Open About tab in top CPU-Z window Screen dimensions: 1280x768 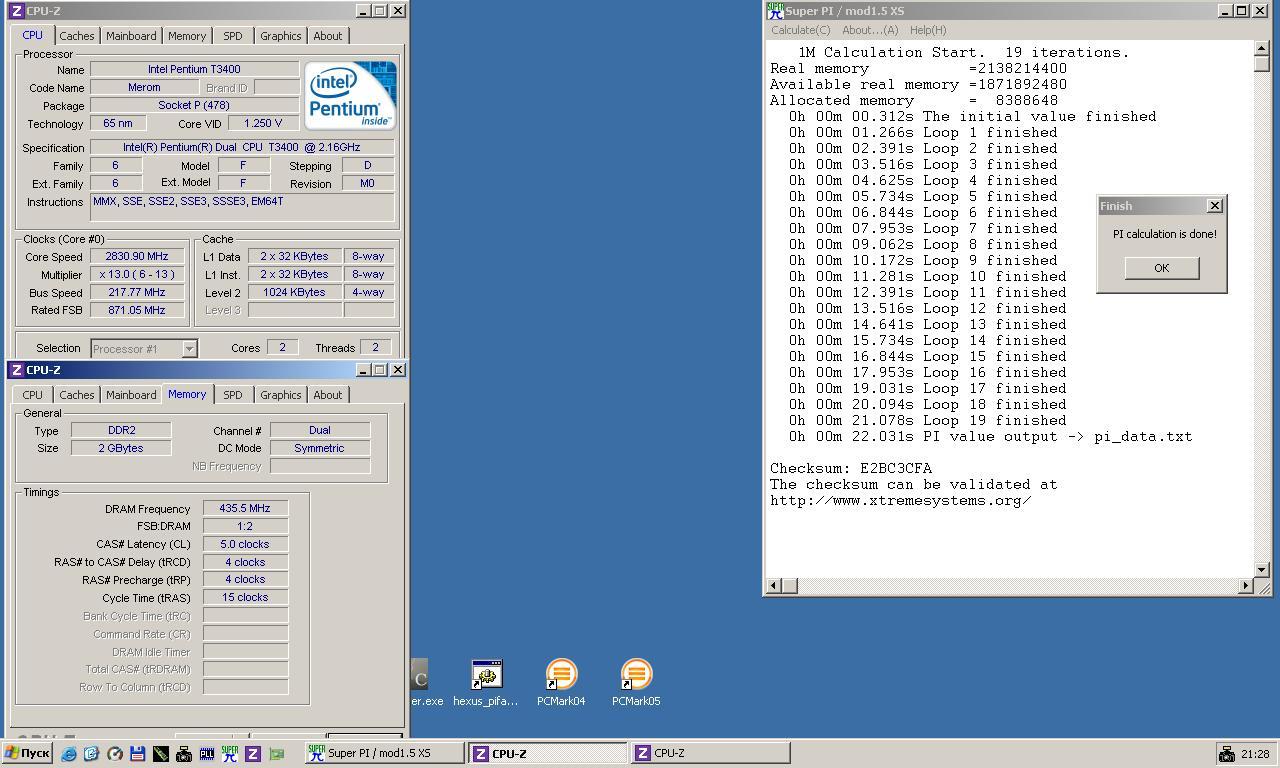(x=328, y=36)
